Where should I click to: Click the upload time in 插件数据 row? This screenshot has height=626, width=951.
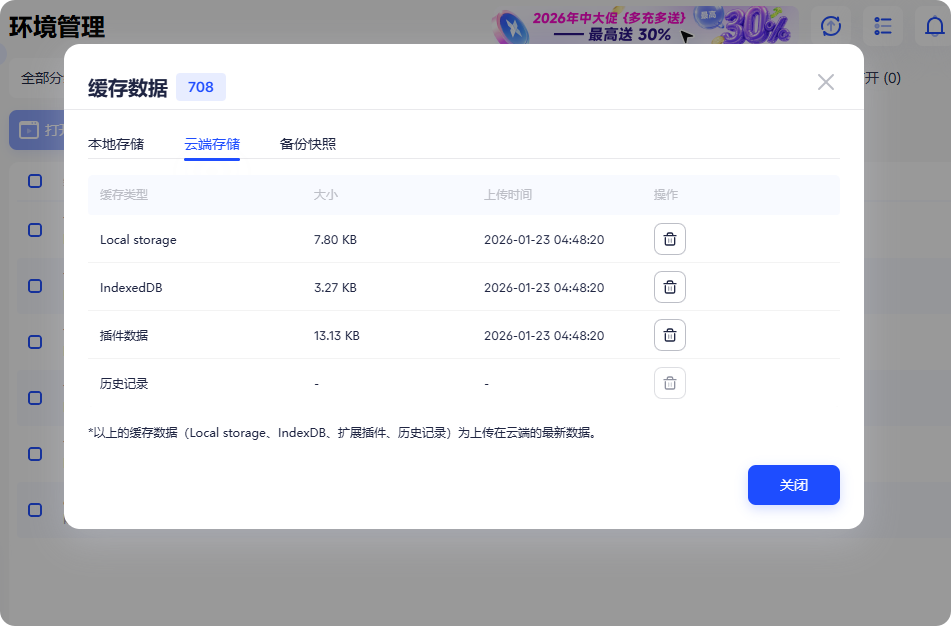544,335
